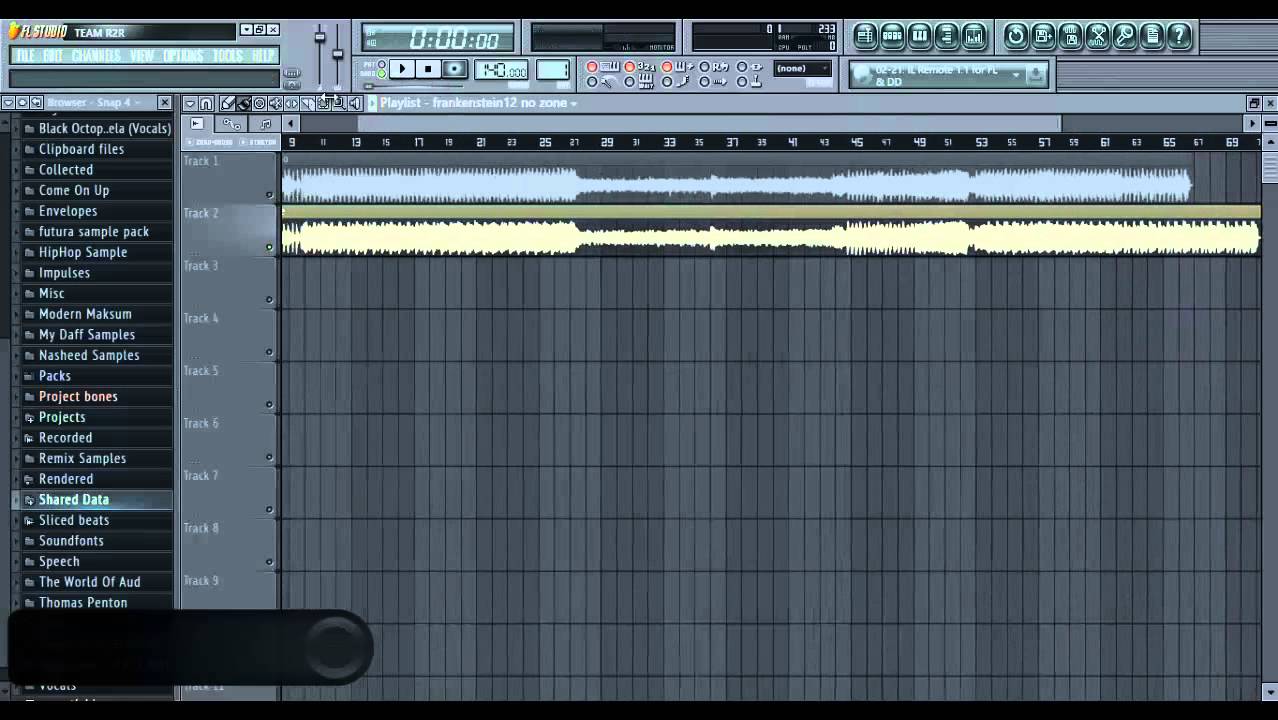This screenshot has height=720, width=1278.
Task: Open the FILE menu
Action: [25, 56]
